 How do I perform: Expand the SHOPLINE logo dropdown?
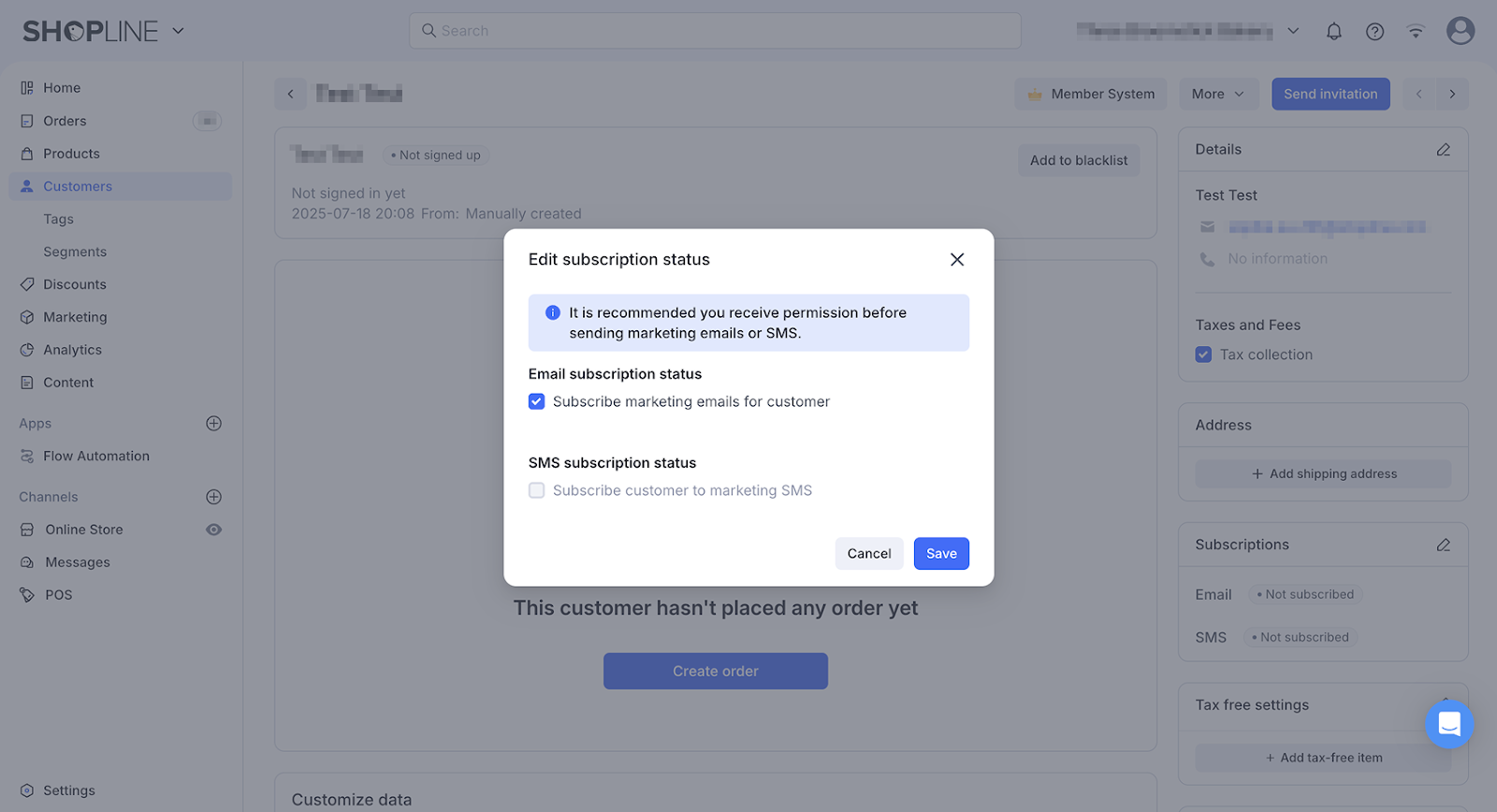(178, 31)
